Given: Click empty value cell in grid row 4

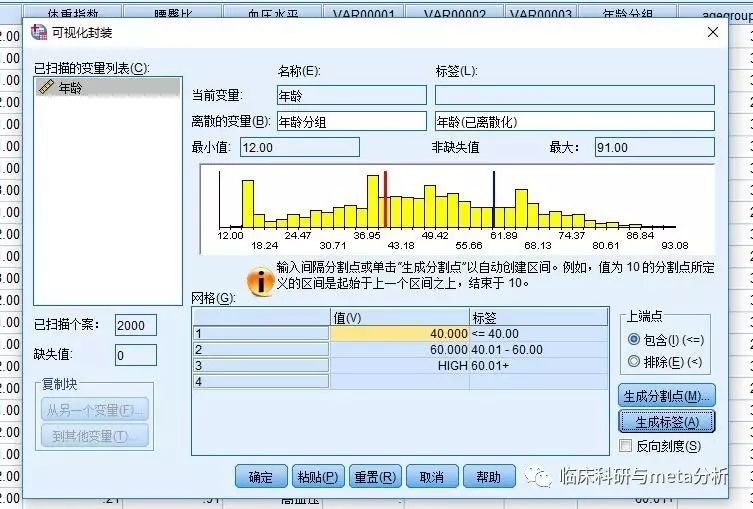Looking at the screenshot, I should pyautogui.click(x=400, y=381).
